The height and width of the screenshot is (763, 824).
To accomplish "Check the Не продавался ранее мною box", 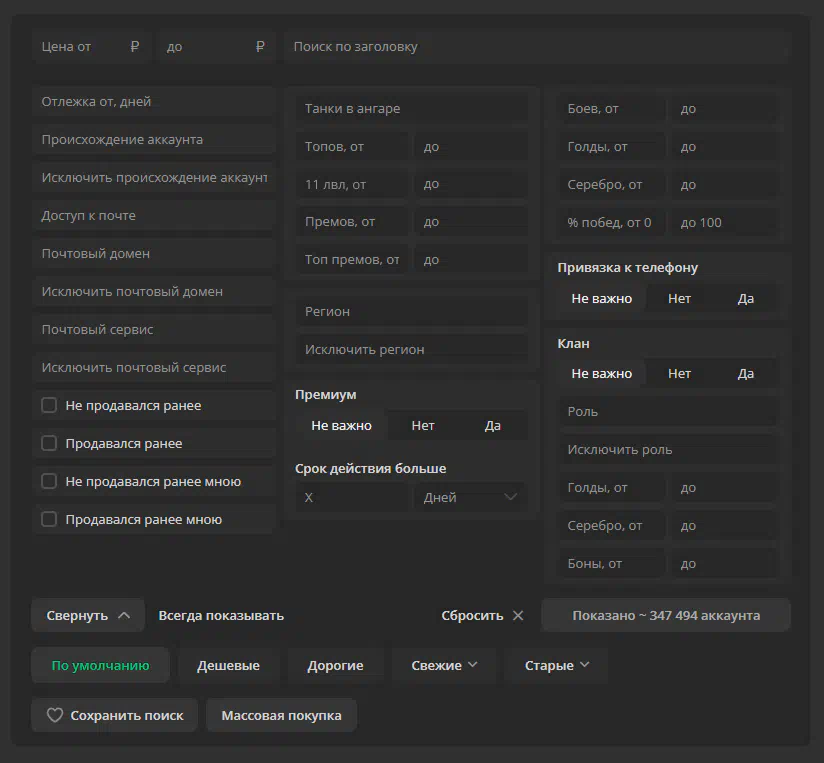I will tap(49, 481).
